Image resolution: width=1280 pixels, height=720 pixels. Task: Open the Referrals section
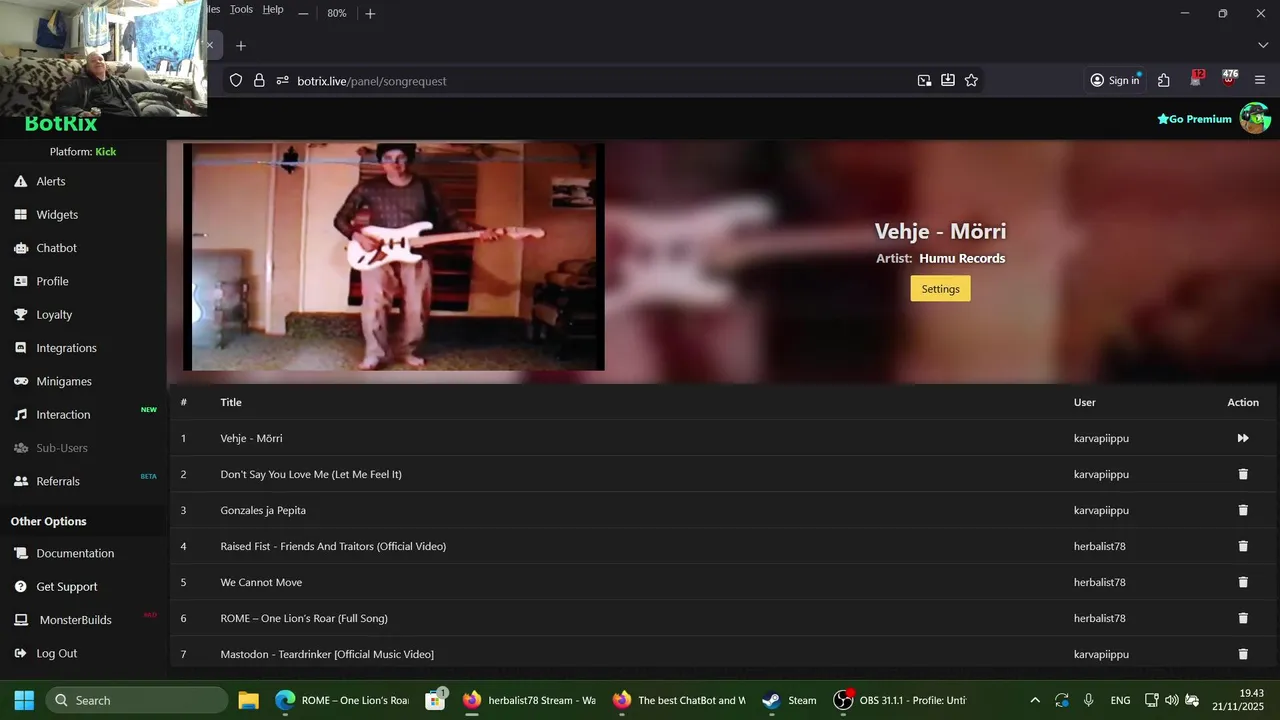(x=58, y=481)
